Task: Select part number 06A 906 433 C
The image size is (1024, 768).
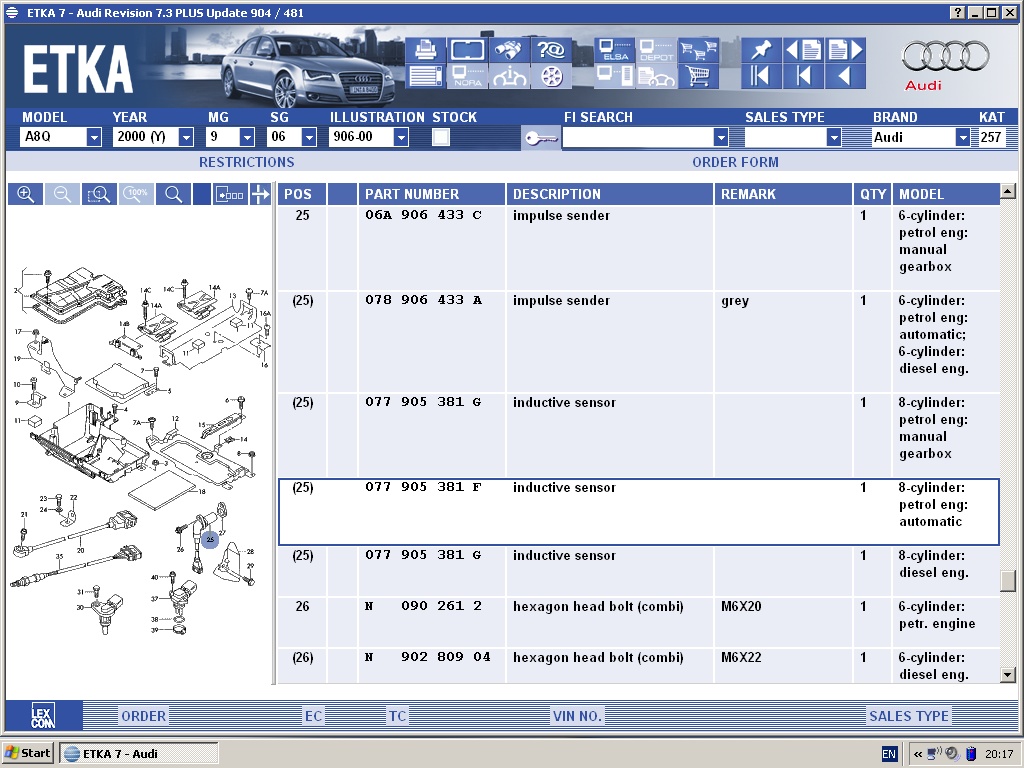Action: 423,215
